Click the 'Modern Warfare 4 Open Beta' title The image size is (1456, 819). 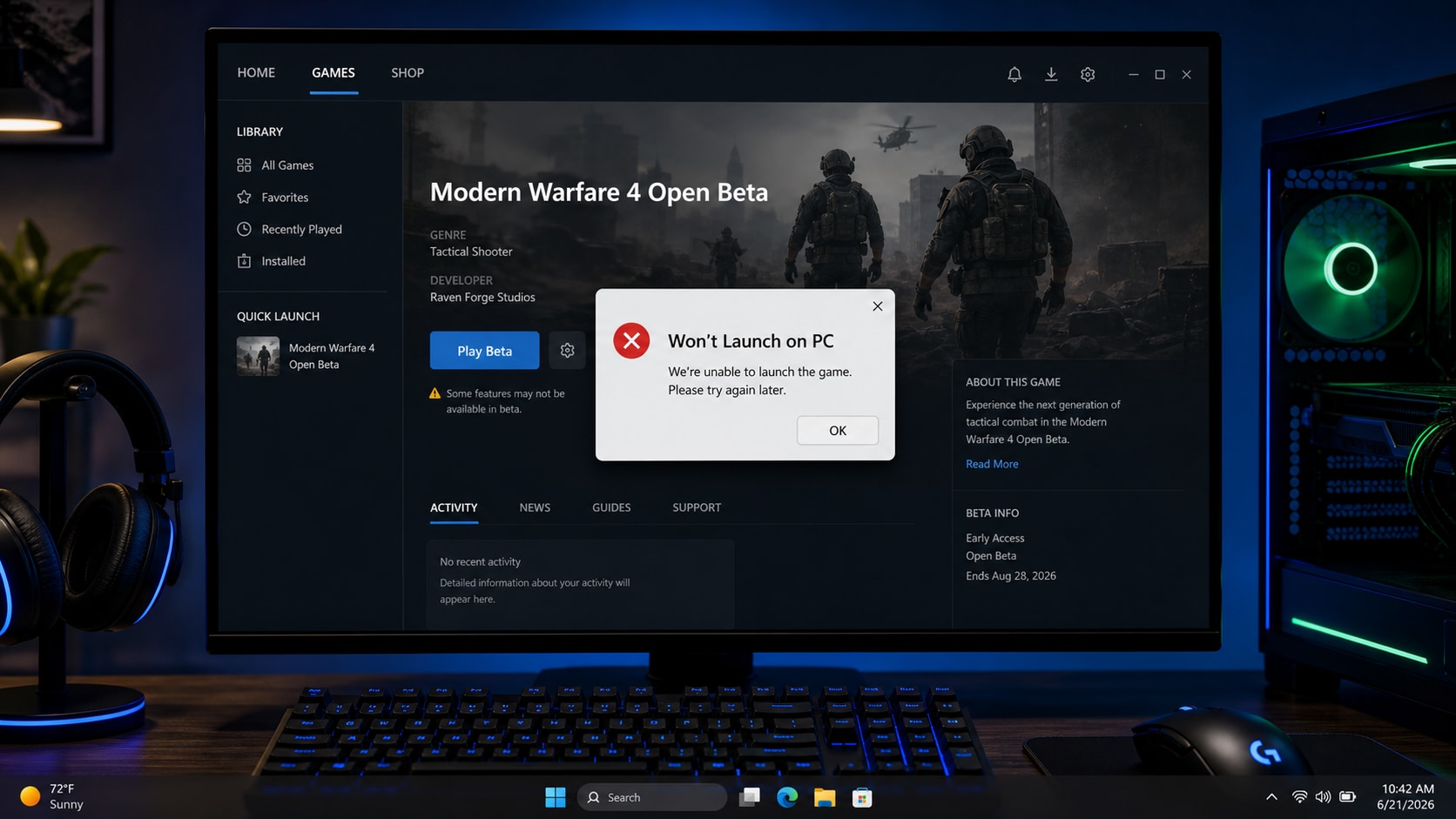pos(599,192)
